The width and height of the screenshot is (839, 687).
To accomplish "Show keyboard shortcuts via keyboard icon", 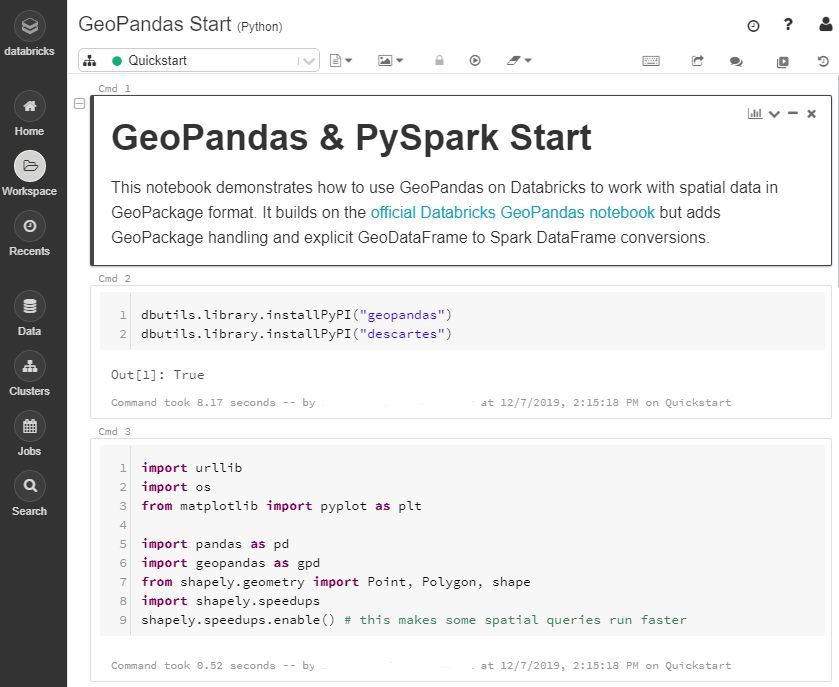I will (651, 61).
